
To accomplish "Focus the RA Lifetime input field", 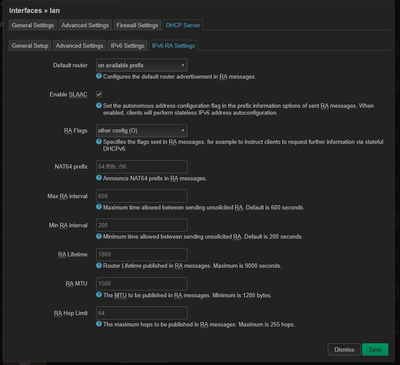I will click(x=142, y=254).
